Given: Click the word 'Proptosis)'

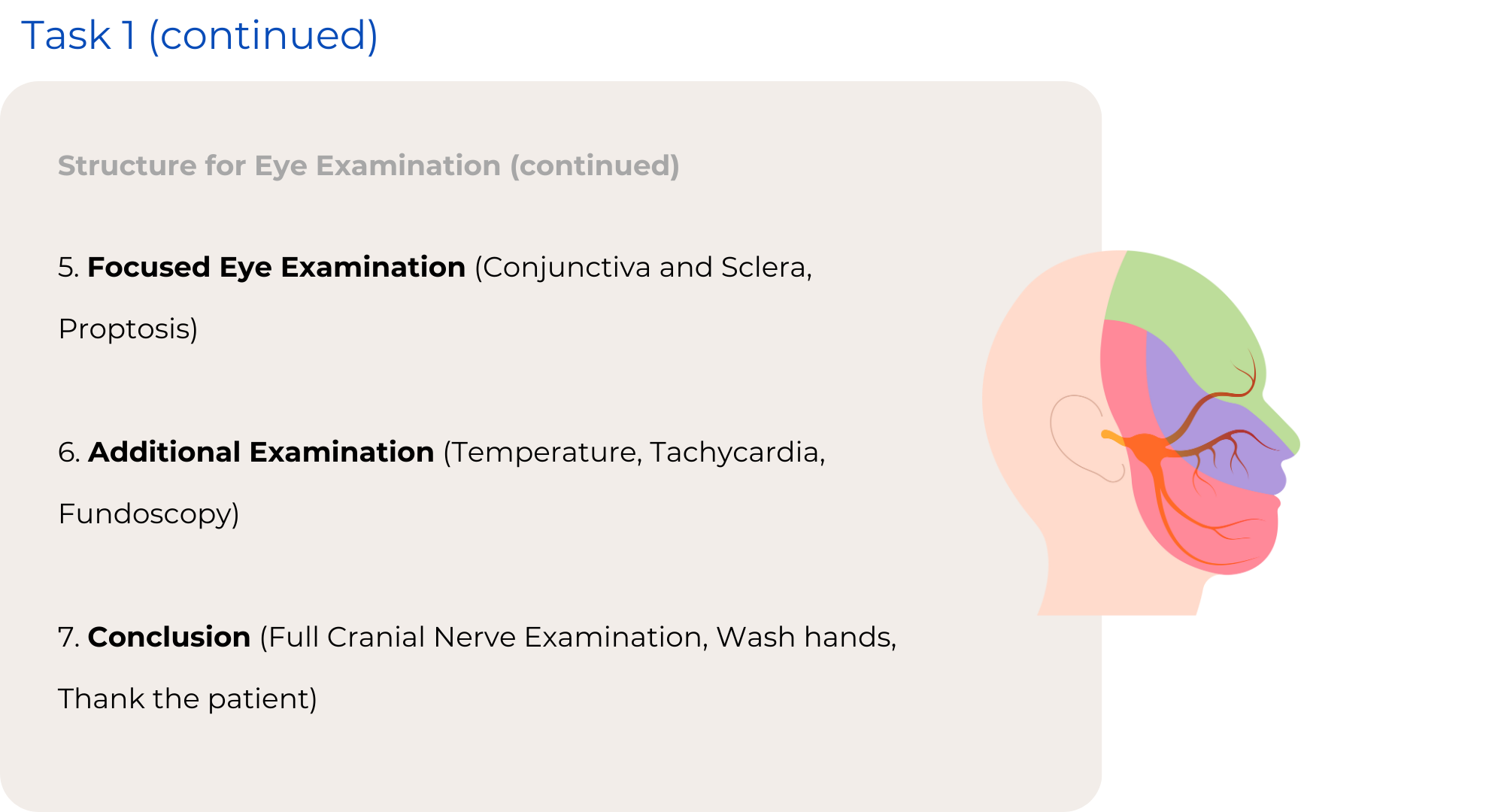Looking at the screenshot, I should point(128,329).
